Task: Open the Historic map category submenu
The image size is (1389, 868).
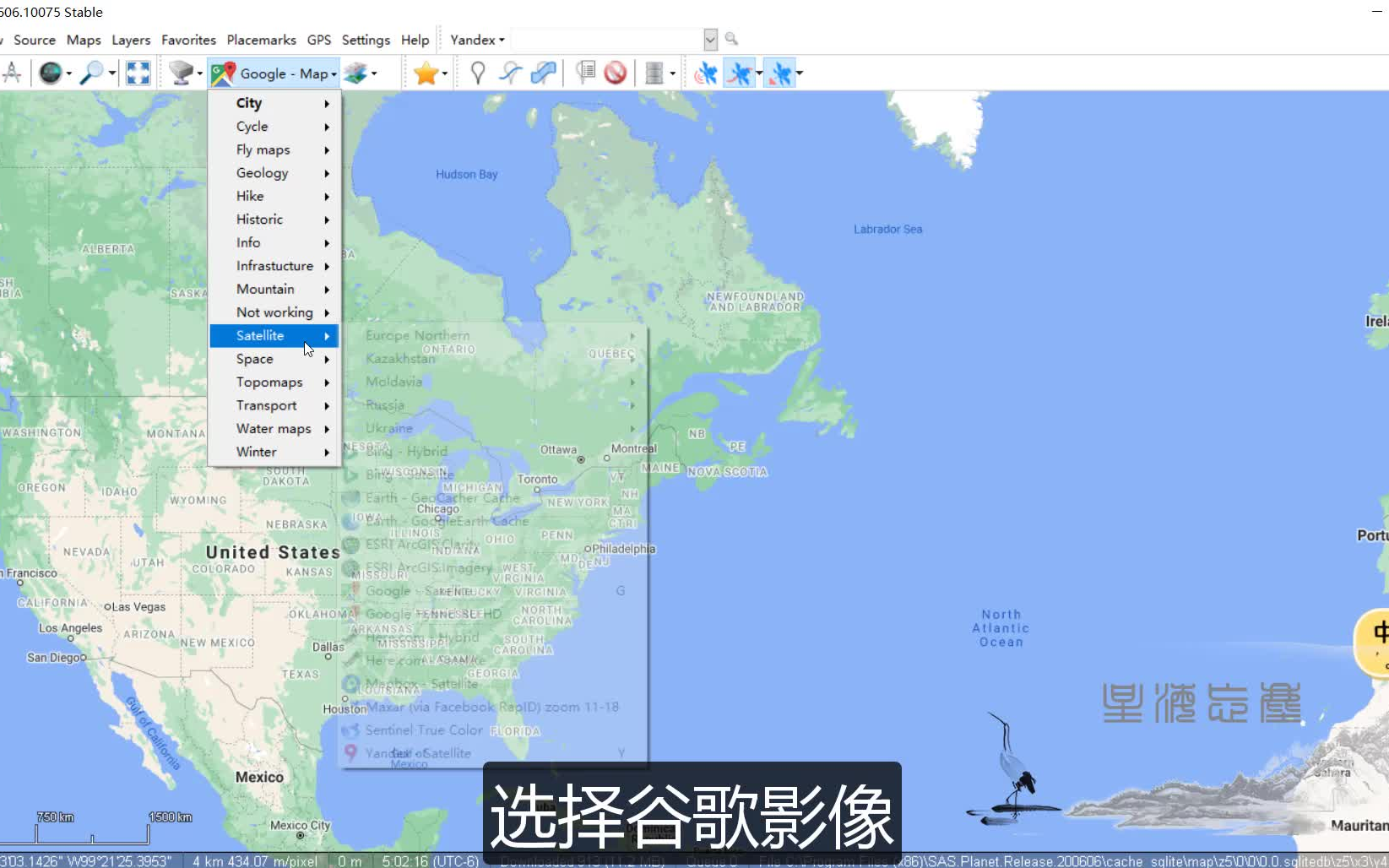Action: tap(274, 219)
